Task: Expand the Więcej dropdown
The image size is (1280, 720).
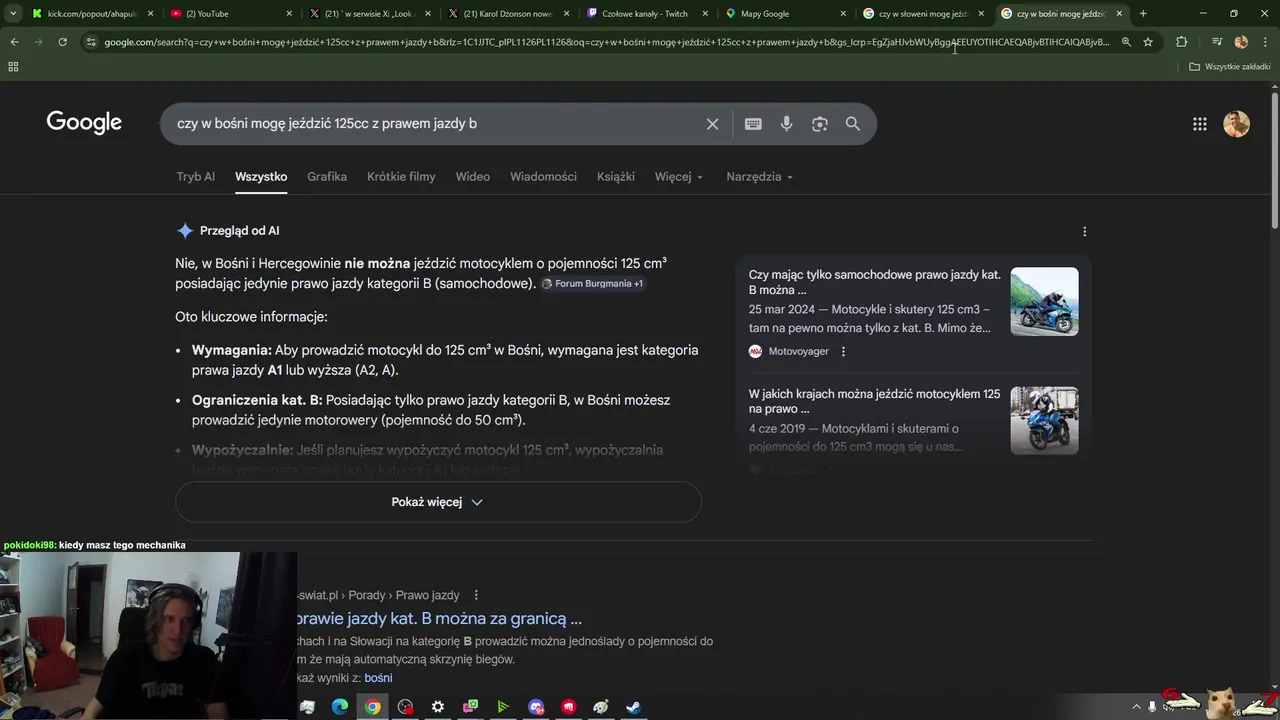Action: click(679, 176)
